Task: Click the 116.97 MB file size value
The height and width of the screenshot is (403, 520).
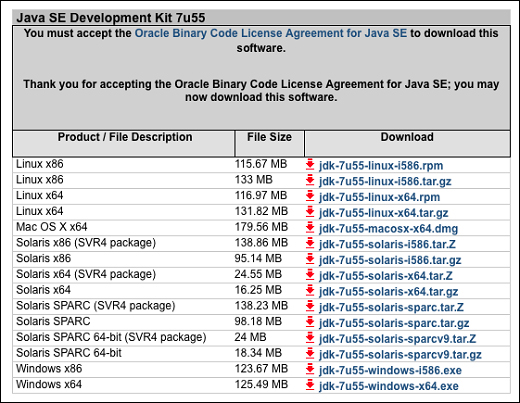Action: coord(261,195)
